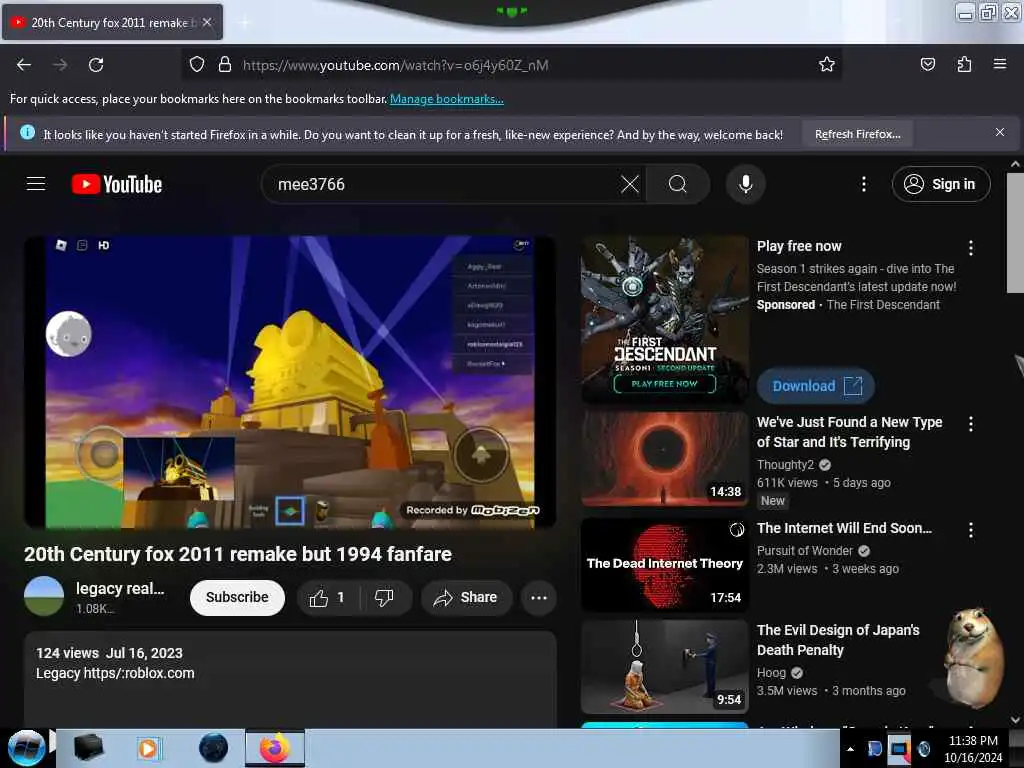Expand the video description box
This screenshot has width=1024, height=768.
pos(290,679)
